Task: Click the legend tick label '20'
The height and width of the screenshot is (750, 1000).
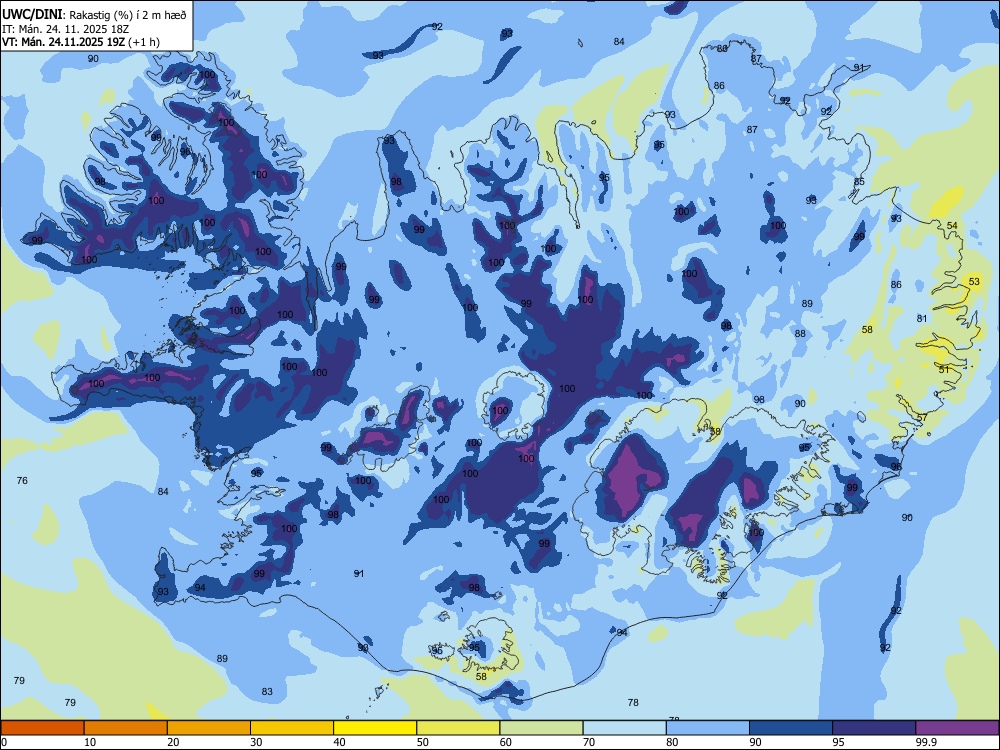Action: [x=173, y=742]
